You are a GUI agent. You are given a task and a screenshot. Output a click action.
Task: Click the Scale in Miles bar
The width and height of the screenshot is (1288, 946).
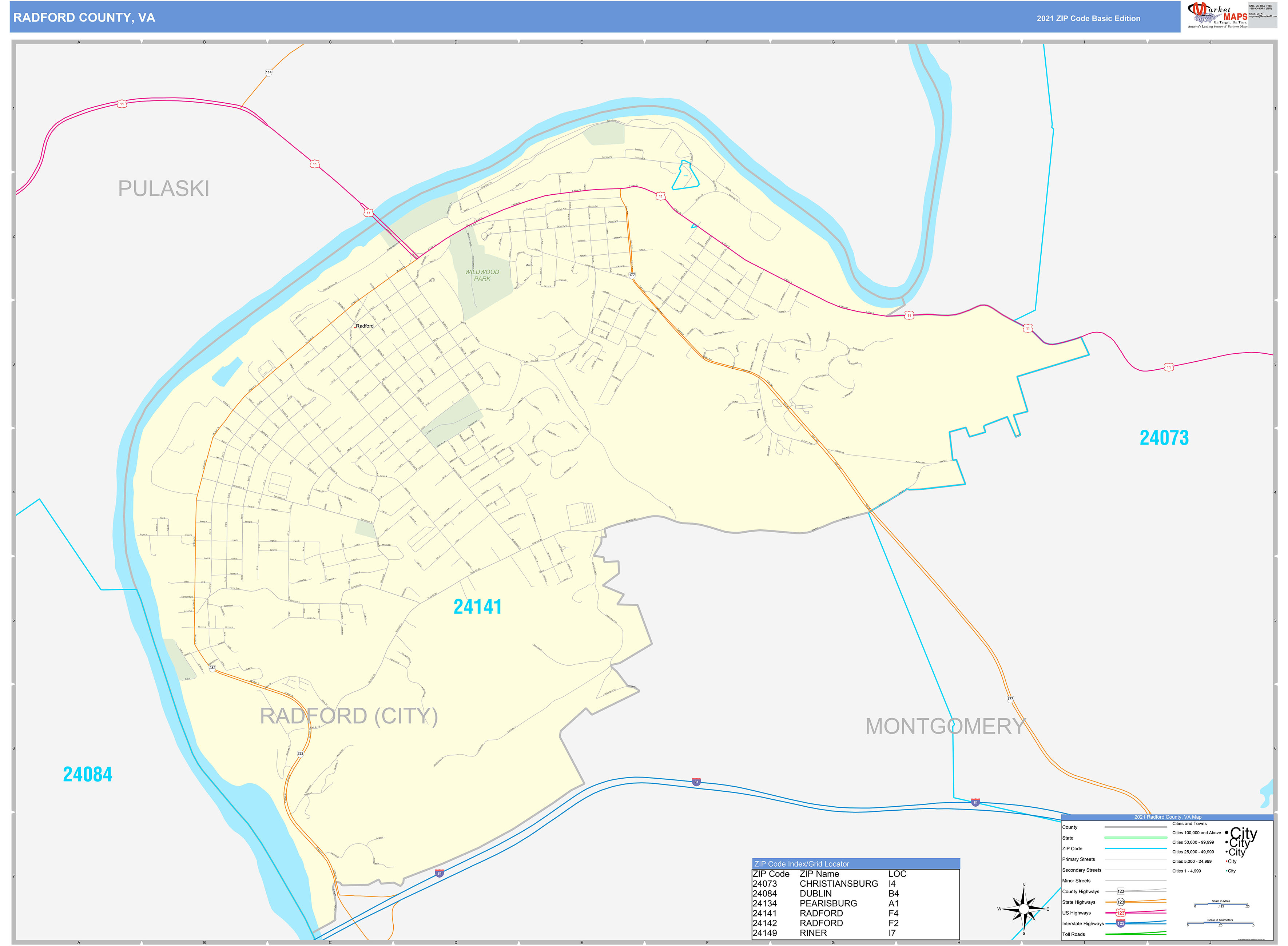click(x=1220, y=905)
